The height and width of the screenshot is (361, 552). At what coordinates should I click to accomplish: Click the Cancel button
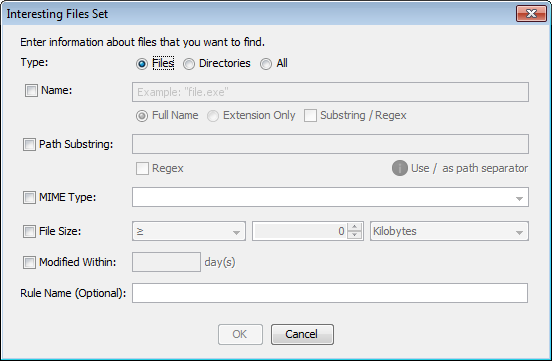[x=302, y=334]
